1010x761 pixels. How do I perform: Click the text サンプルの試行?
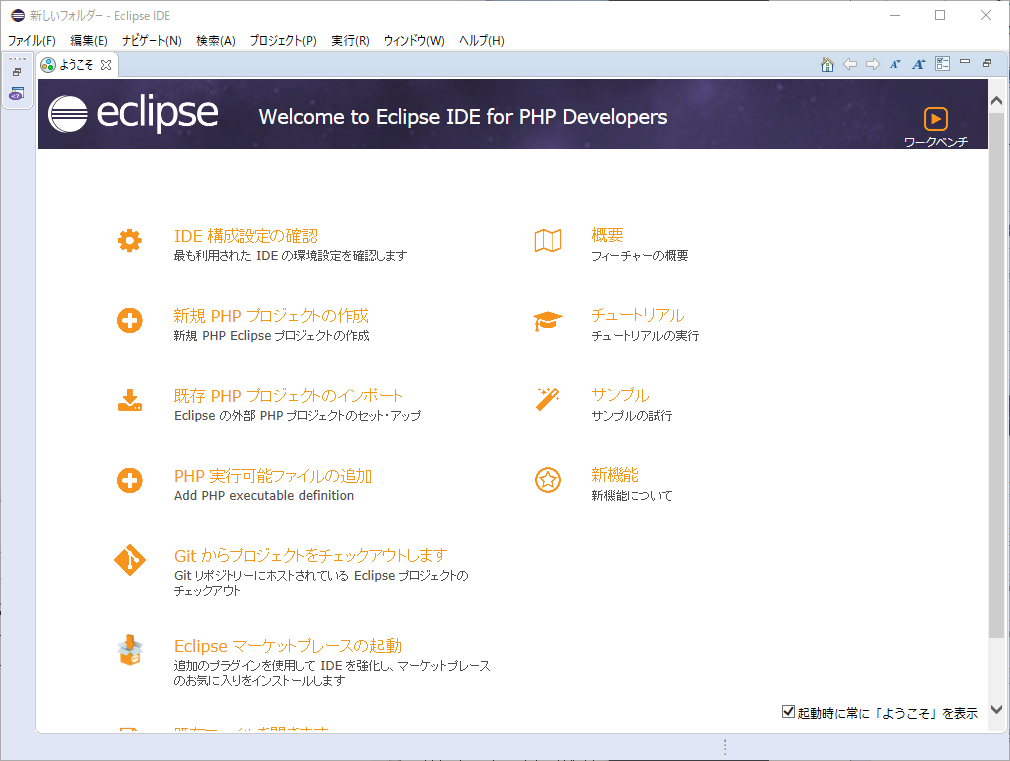pyautogui.click(x=632, y=416)
